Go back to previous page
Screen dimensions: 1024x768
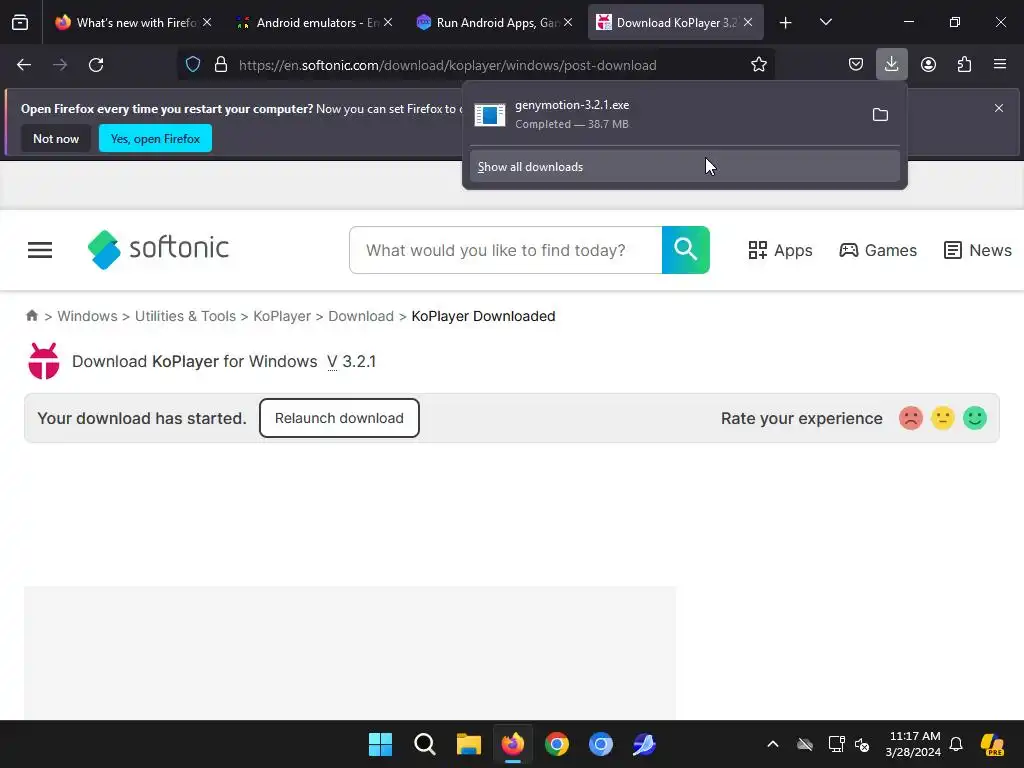click(24, 65)
